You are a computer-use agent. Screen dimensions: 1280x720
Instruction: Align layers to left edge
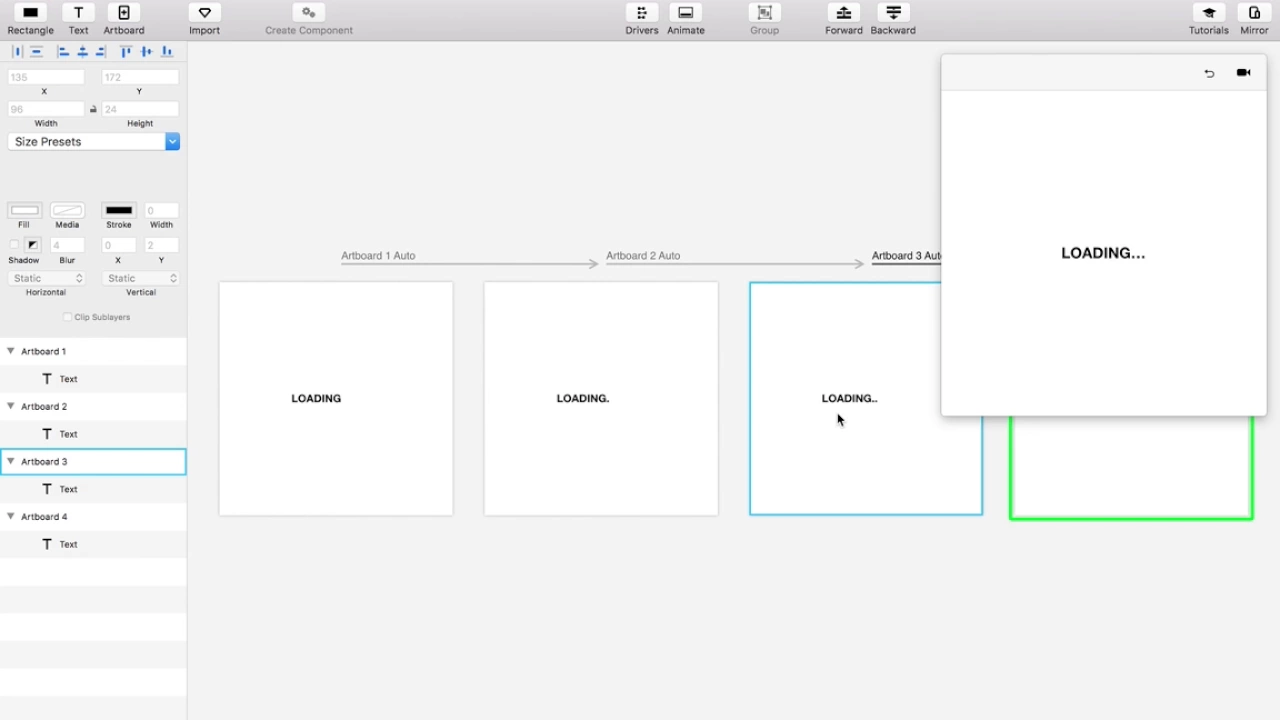tap(63, 52)
